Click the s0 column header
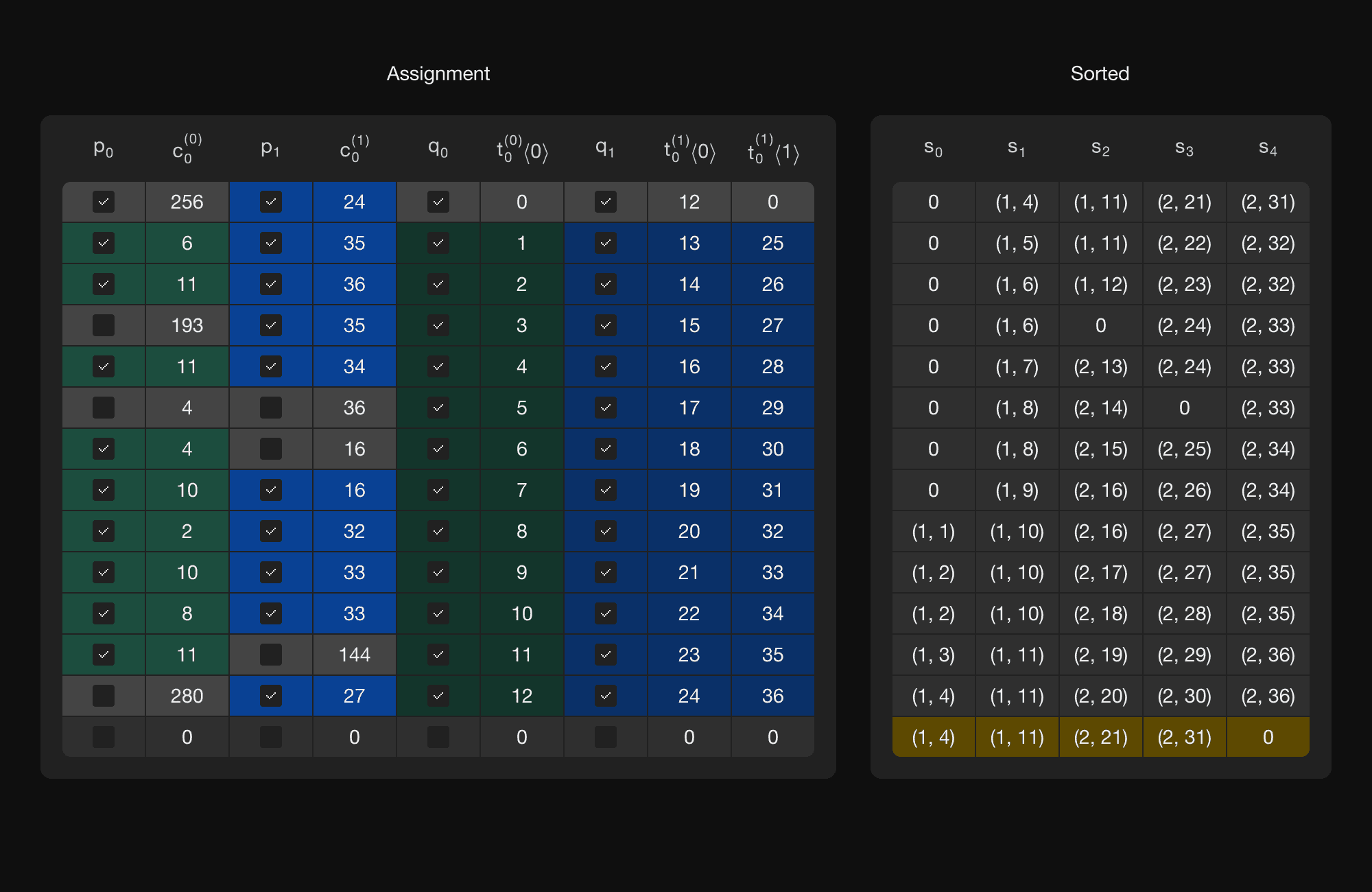1372x892 pixels. coord(933,148)
